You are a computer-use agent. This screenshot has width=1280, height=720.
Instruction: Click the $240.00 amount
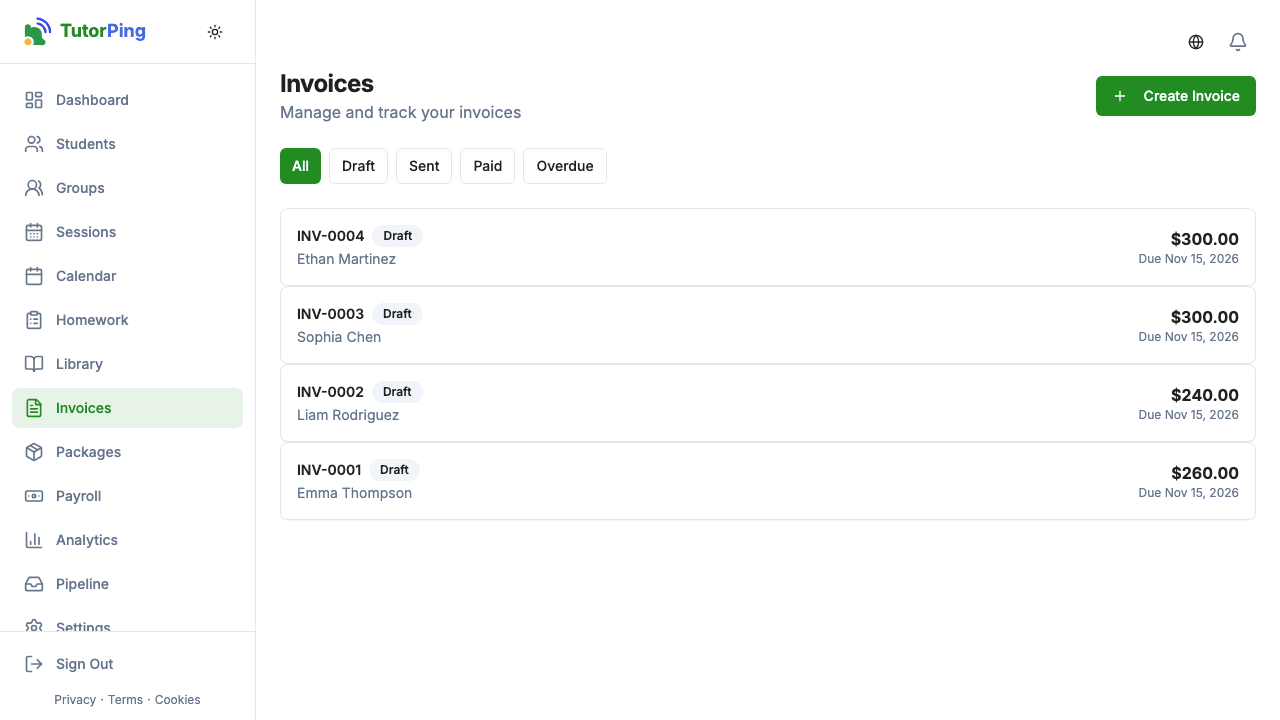tap(1205, 395)
